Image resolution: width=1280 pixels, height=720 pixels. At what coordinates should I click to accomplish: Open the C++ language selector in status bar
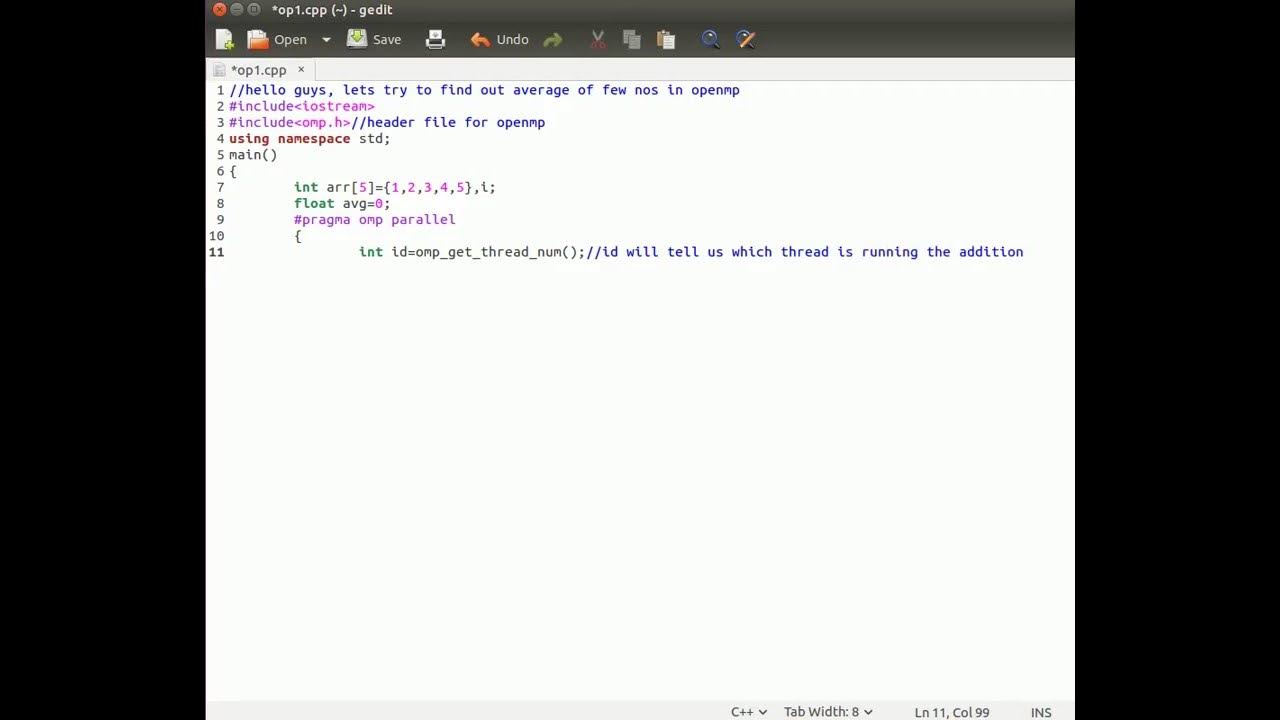coord(749,712)
